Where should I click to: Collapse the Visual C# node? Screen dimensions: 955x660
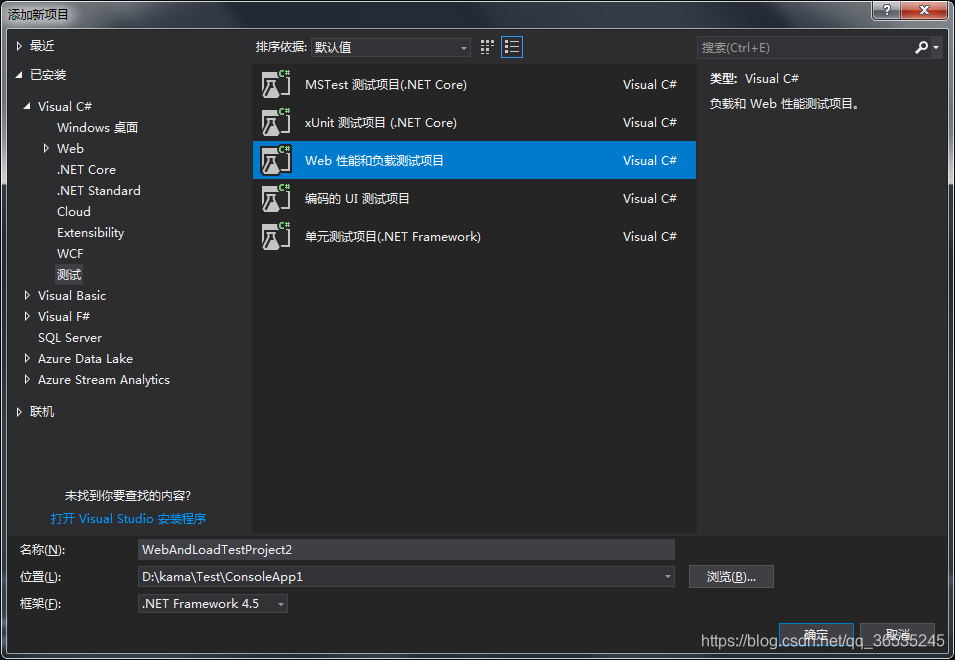(27, 106)
